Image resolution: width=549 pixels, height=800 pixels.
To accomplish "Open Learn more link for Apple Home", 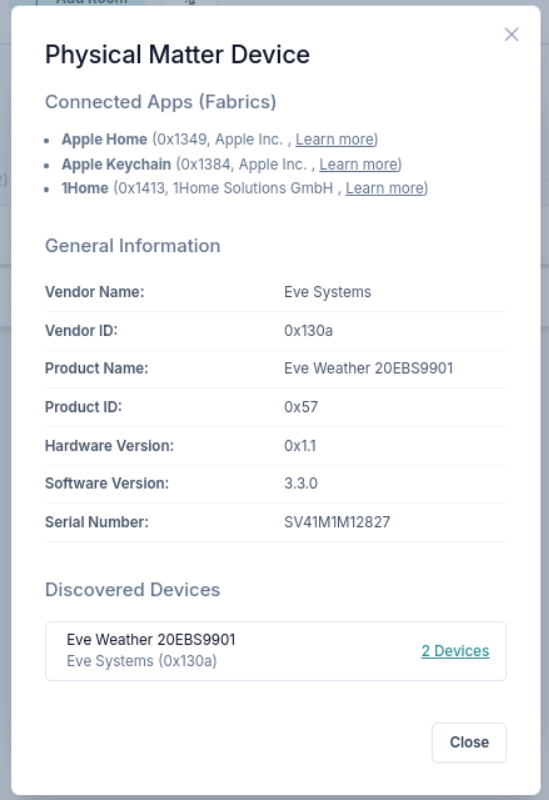I will point(335,139).
